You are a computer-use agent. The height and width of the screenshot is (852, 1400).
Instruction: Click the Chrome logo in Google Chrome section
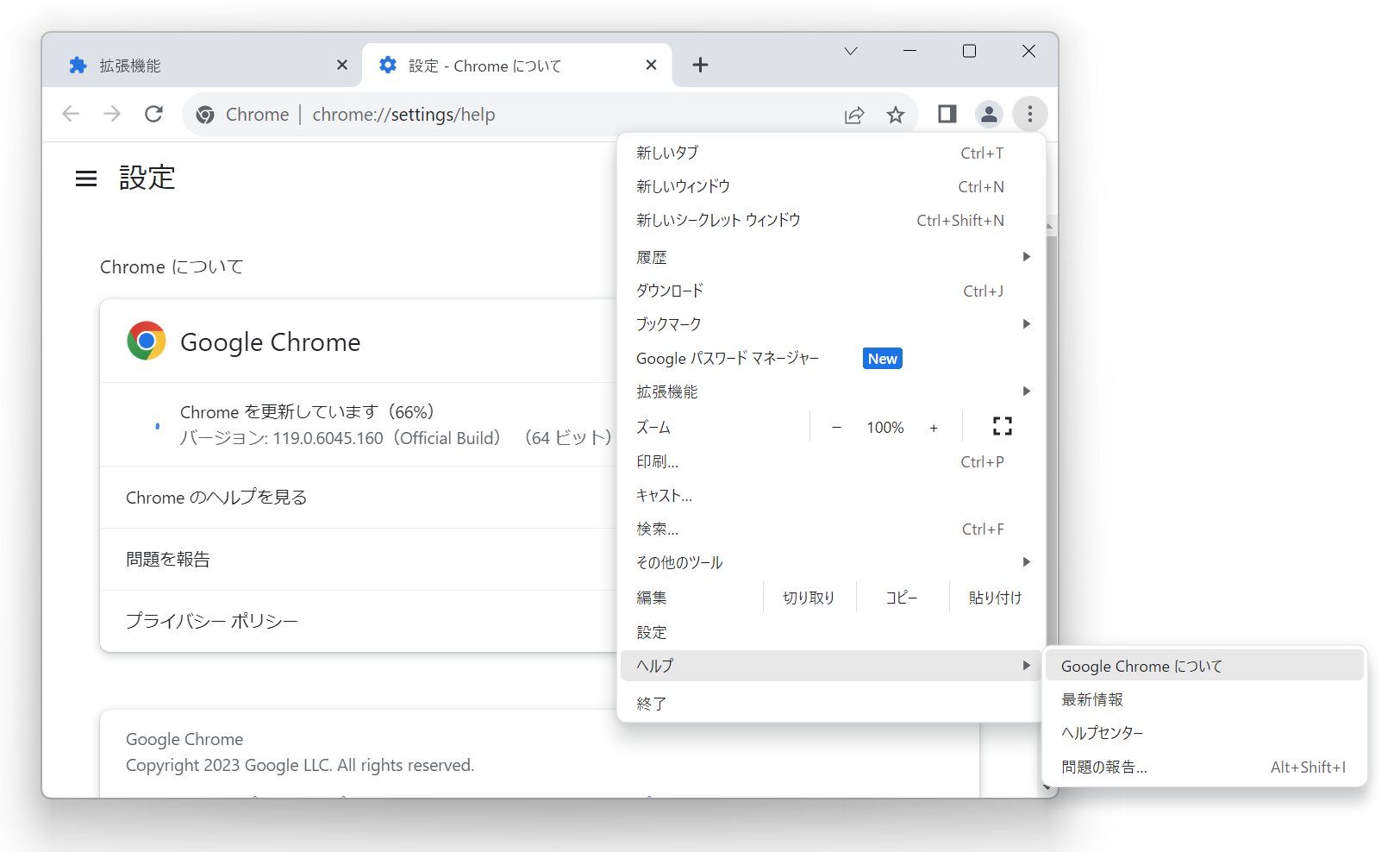[147, 341]
